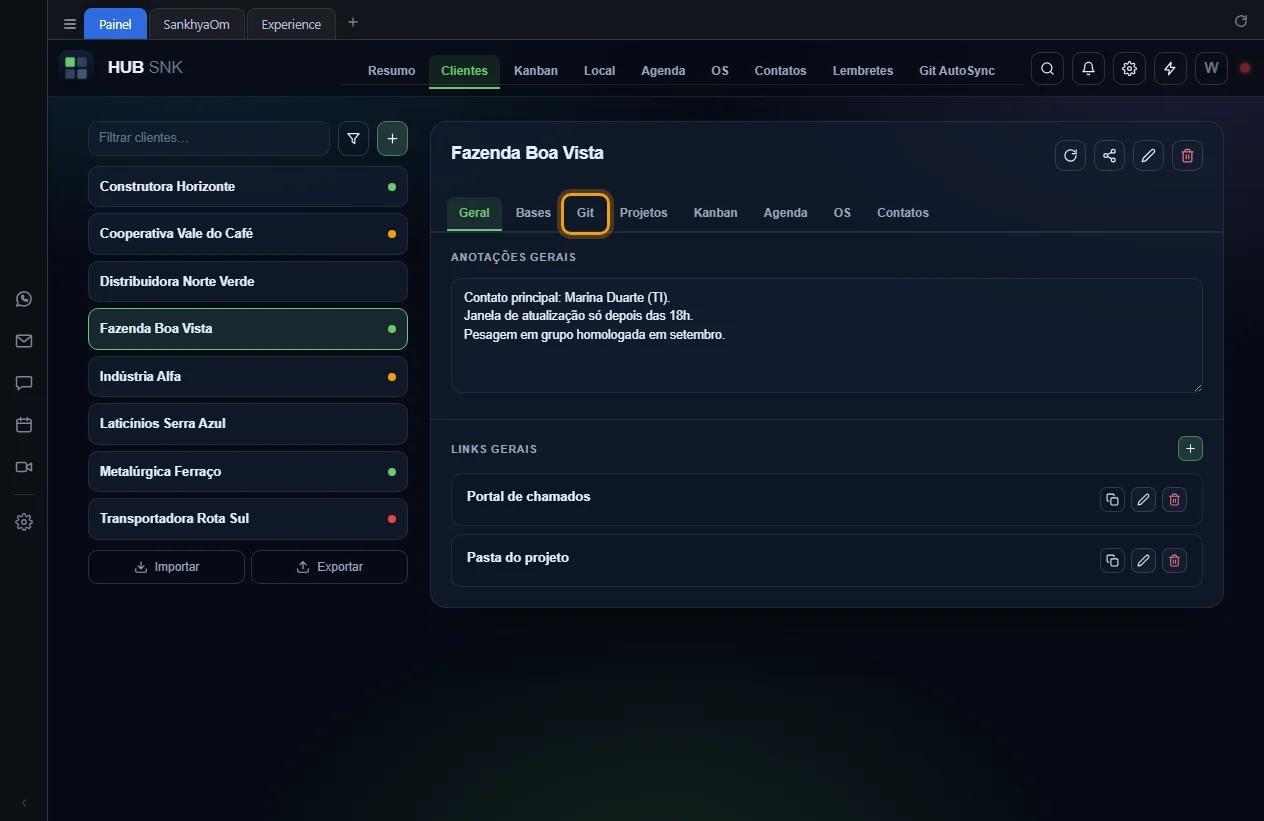Click the funnel filter icon beside the client filter
The height and width of the screenshot is (821, 1264).
(x=353, y=139)
